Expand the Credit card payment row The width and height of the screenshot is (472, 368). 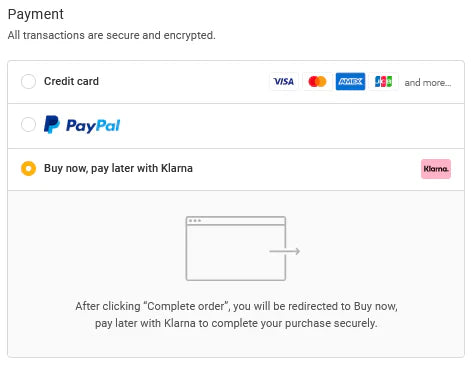pyautogui.click(x=236, y=82)
